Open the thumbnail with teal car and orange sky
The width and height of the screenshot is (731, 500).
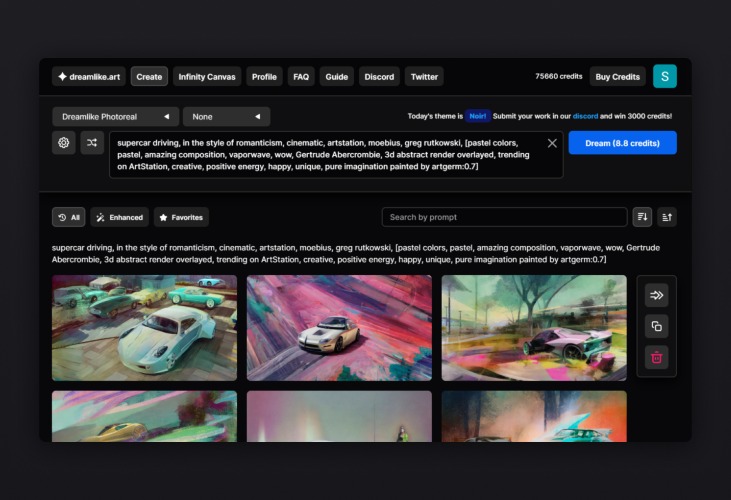534,416
